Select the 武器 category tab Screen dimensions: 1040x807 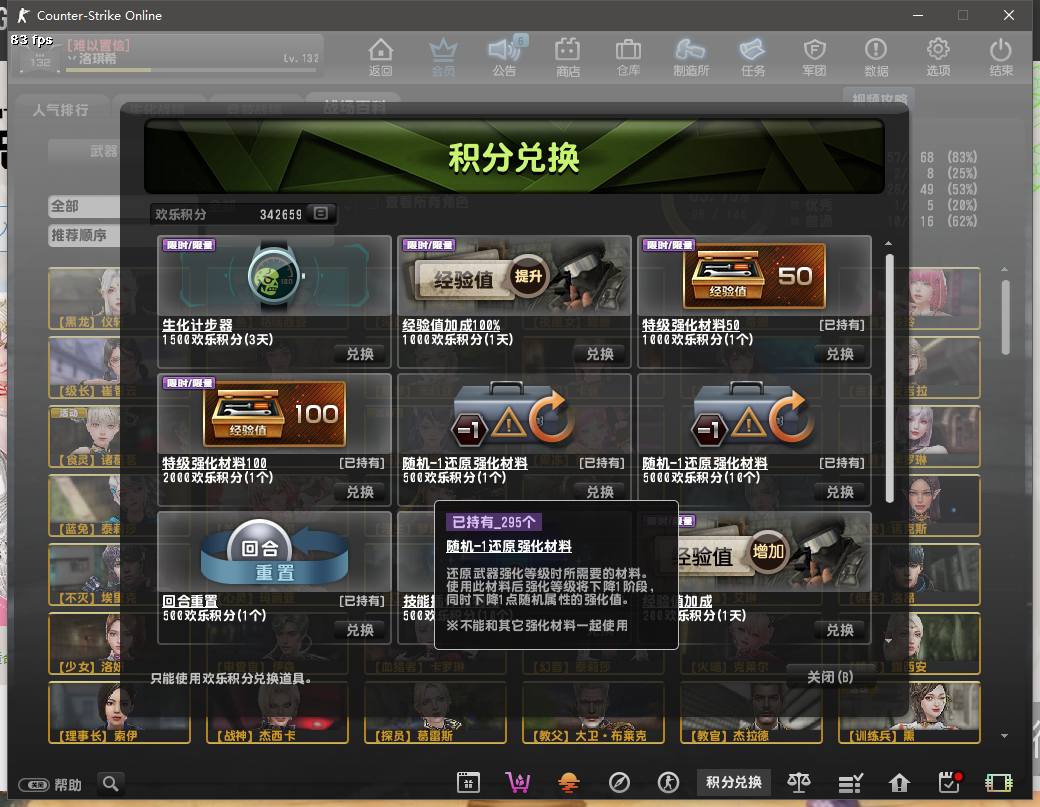[x=103, y=151]
